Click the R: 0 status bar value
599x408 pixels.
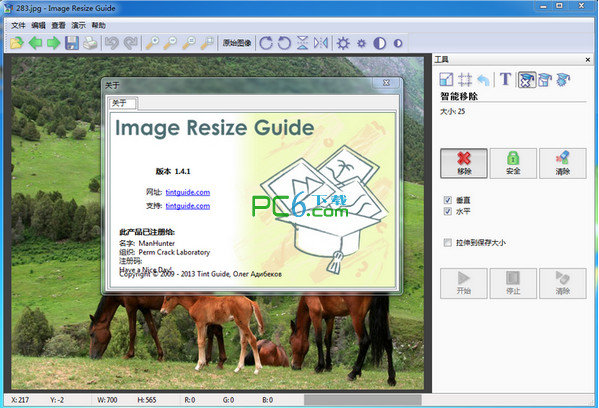(189, 400)
